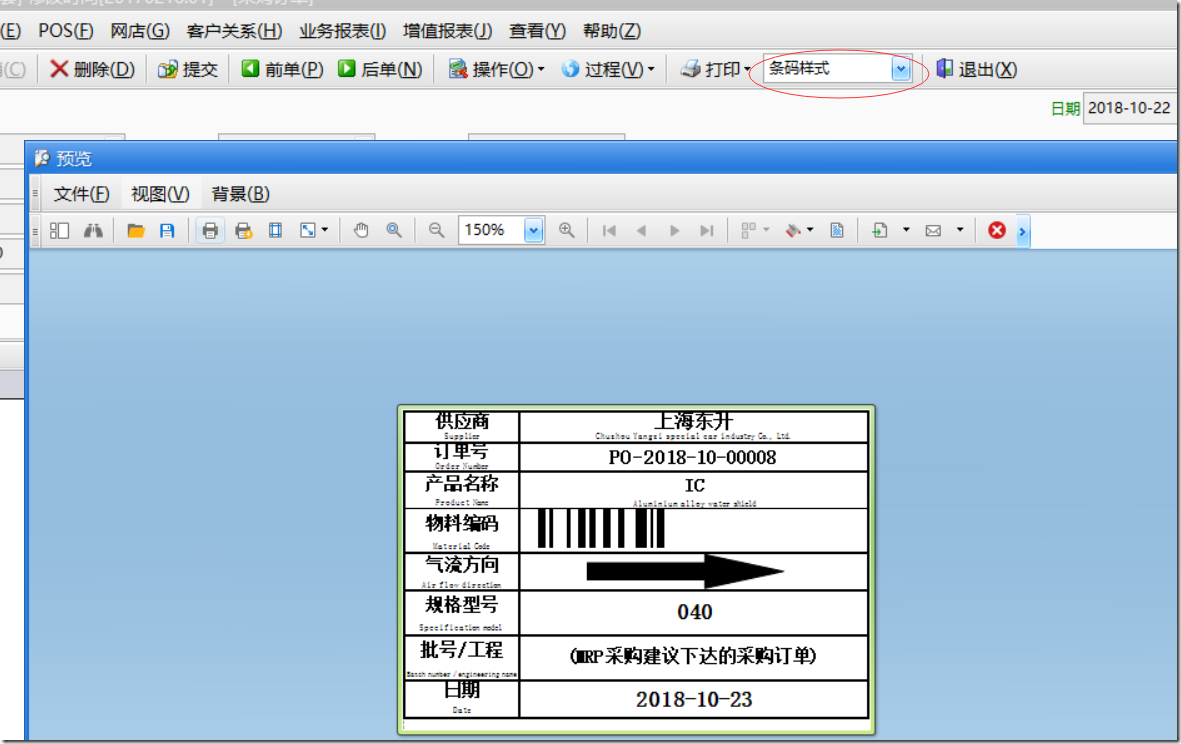Click the supplier name 上海东升
1181x744 pixels.
pyautogui.click(x=693, y=421)
